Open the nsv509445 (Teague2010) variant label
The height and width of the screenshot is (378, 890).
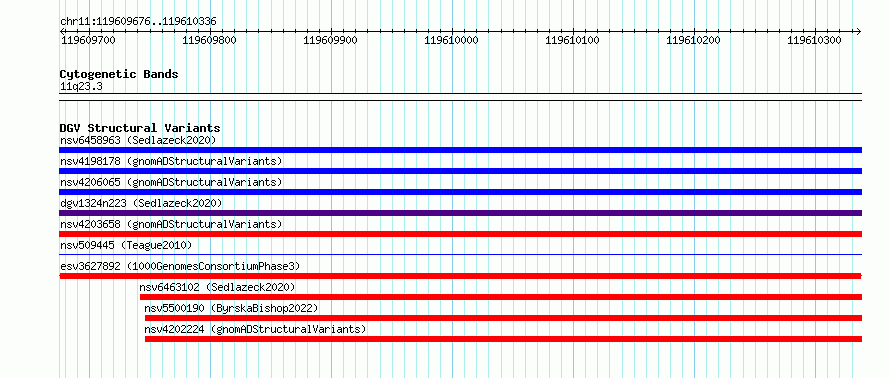tap(126, 245)
